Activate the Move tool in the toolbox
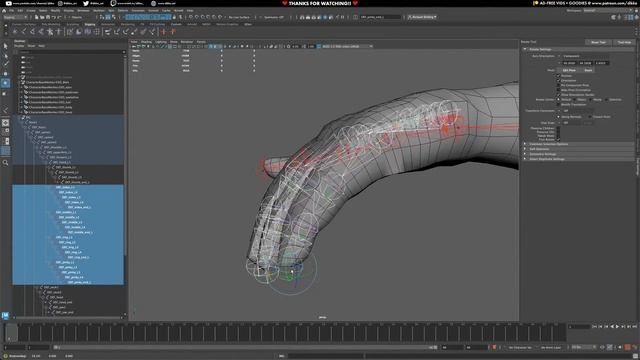The image size is (640, 360). tap(5, 73)
